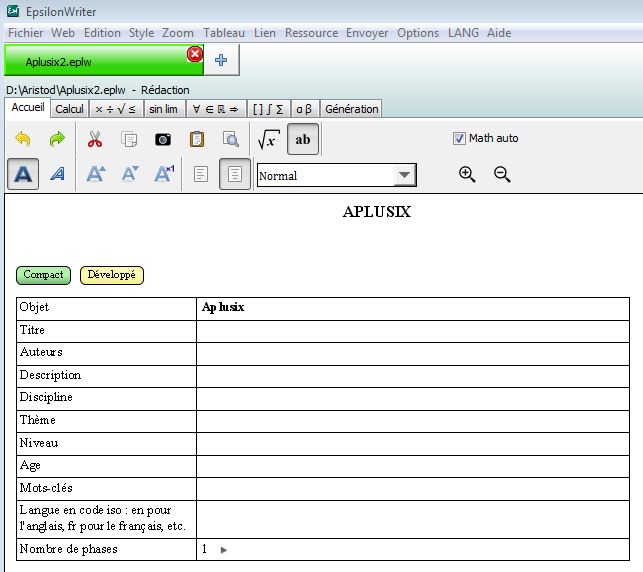This screenshot has width=643, height=572.
Task: Click the empty Mots-clés value cell
Action: coord(413,489)
